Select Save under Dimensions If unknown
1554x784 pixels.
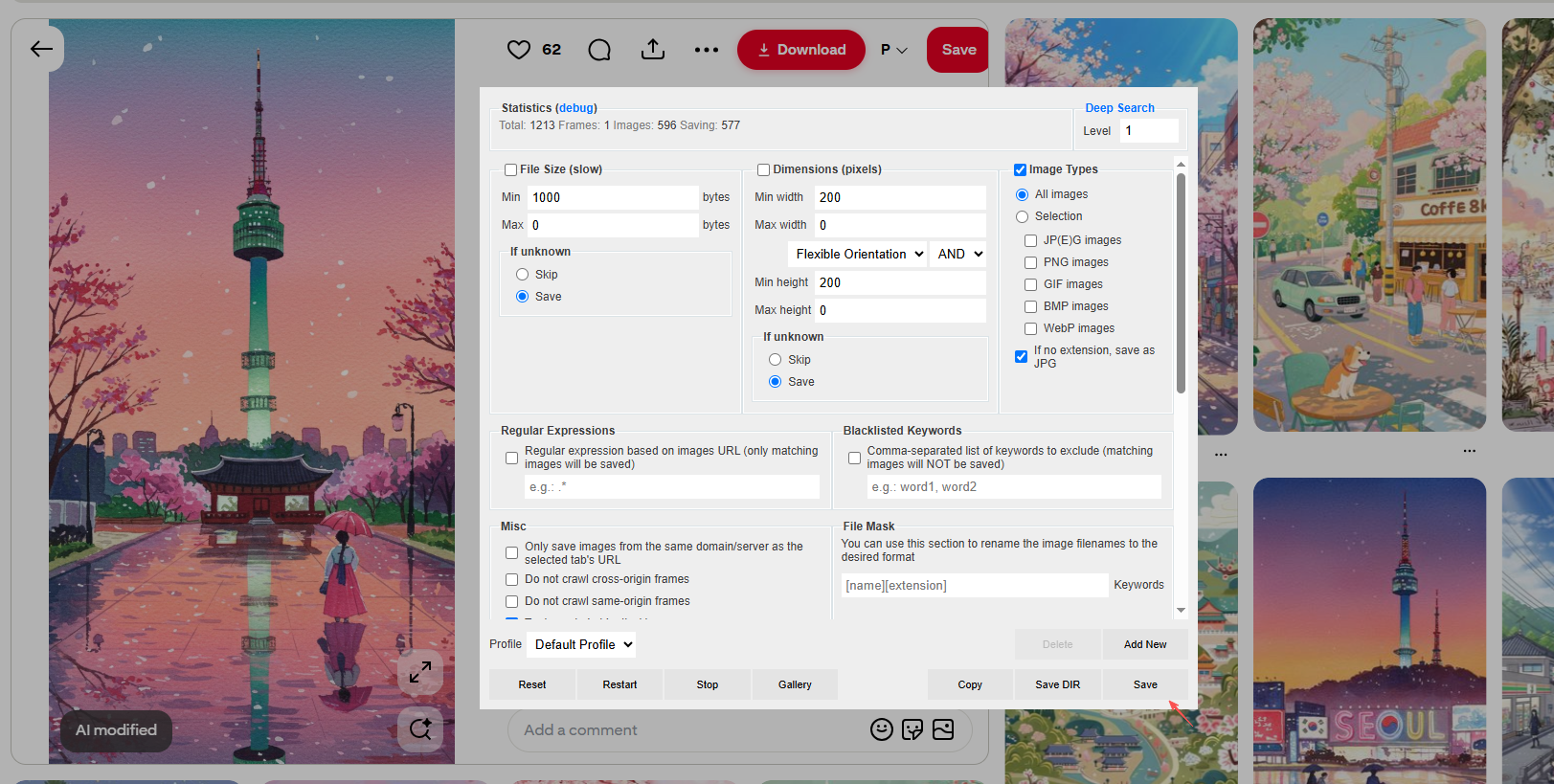[x=776, y=382]
